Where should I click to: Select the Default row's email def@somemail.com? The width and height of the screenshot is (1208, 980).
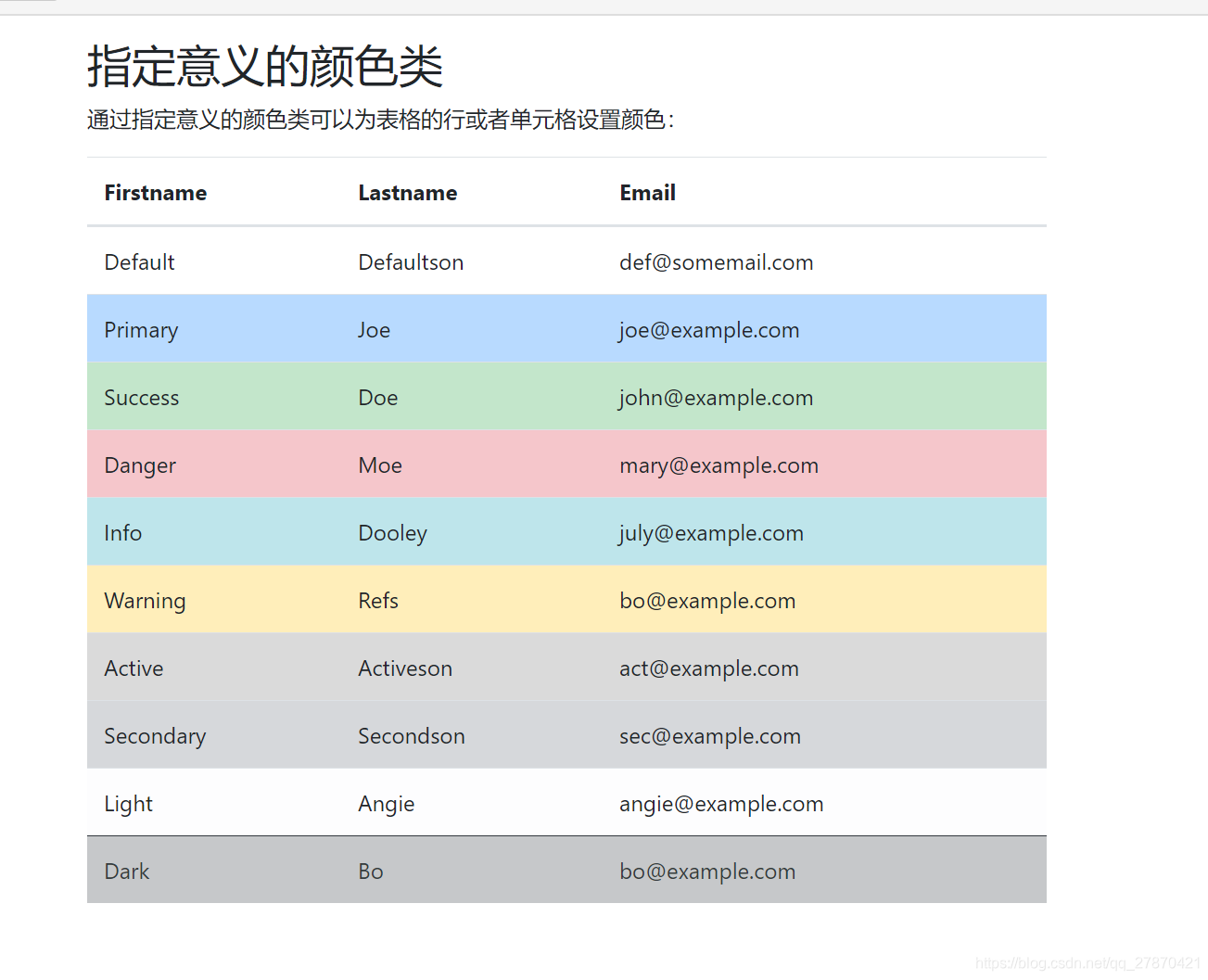(717, 262)
